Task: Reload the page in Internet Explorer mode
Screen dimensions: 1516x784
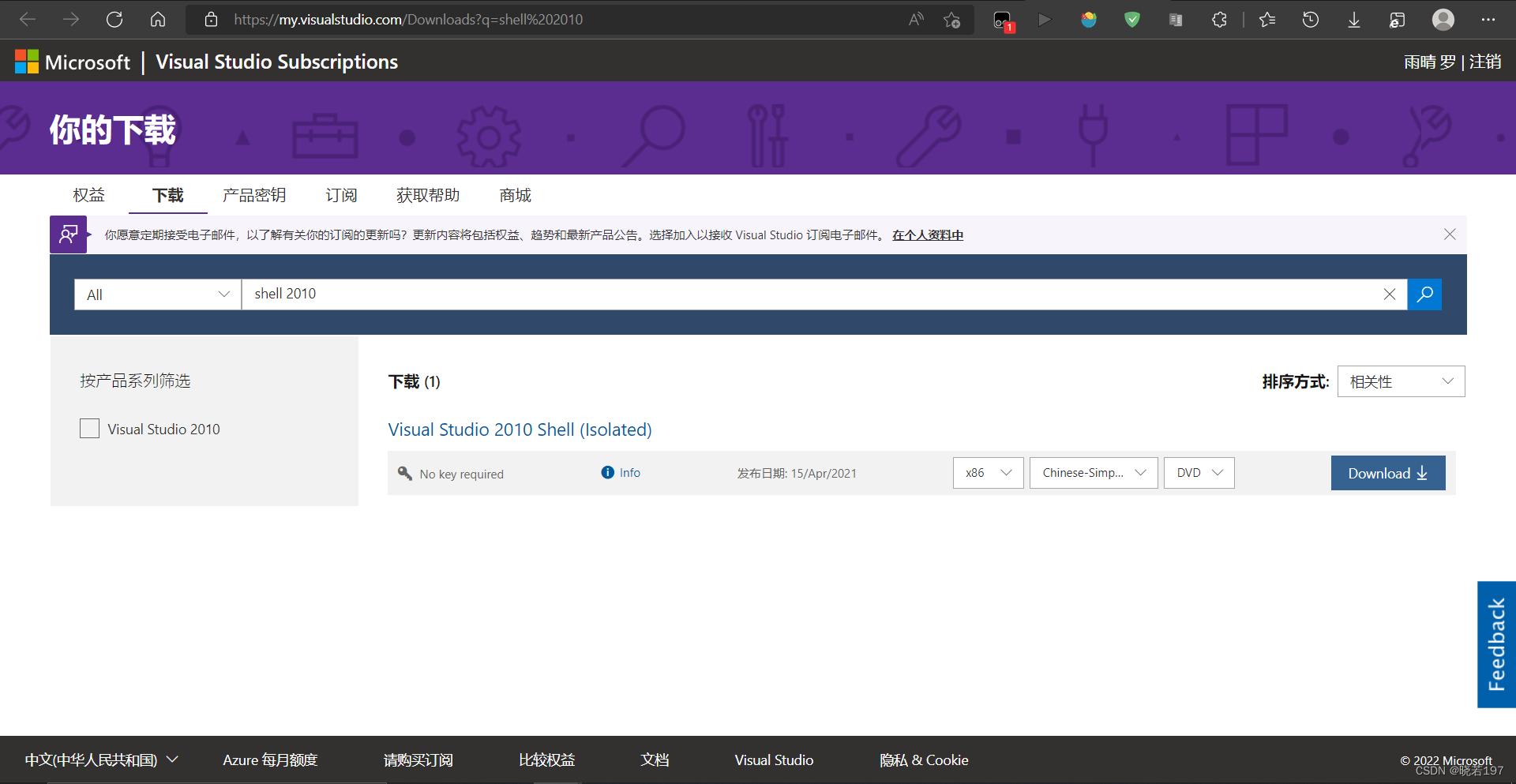Action: click(x=1398, y=19)
